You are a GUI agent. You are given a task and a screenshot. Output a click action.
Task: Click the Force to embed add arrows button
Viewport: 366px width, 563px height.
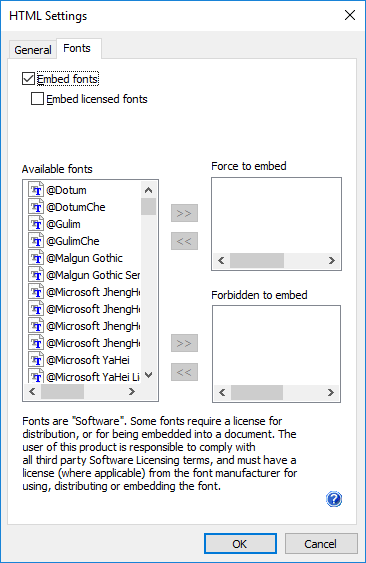[184, 213]
